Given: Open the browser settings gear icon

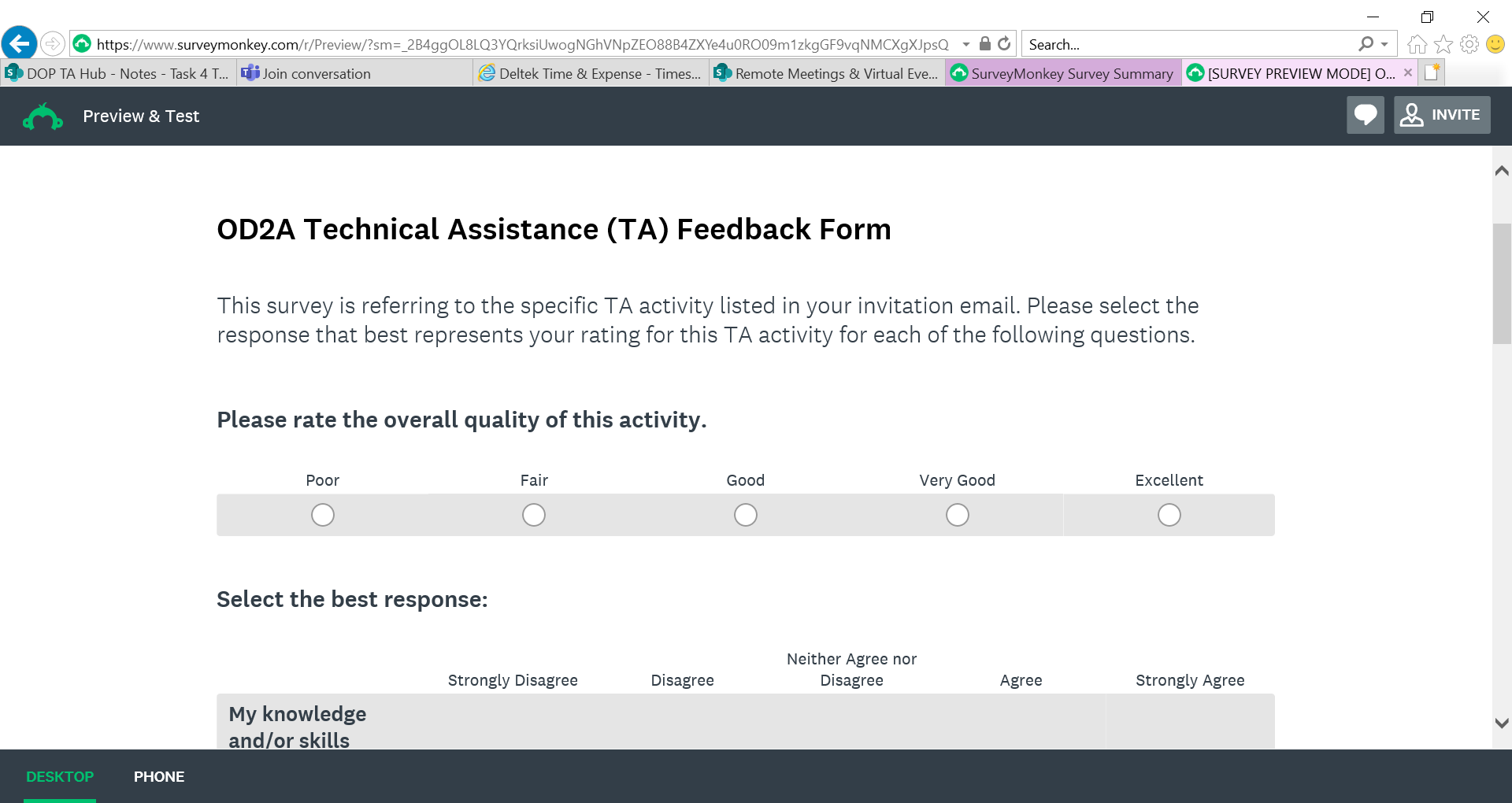Looking at the screenshot, I should point(1469,44).
